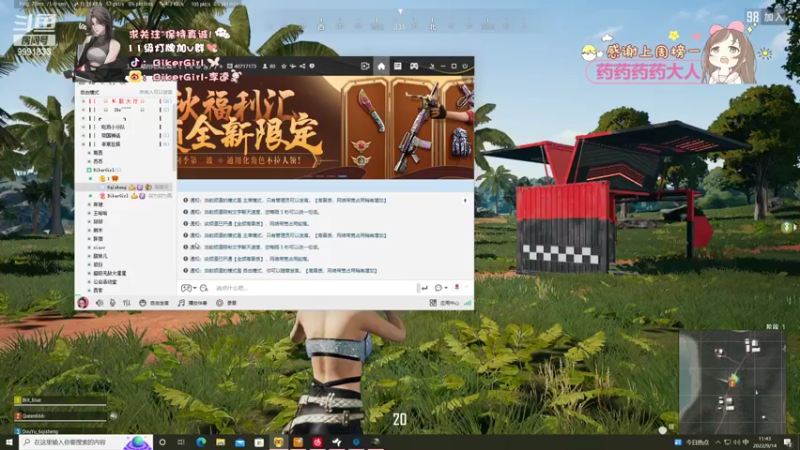Screen dimensions: 800x450
Task: Open File Explorer from taskbar
Action: [220, 442]
